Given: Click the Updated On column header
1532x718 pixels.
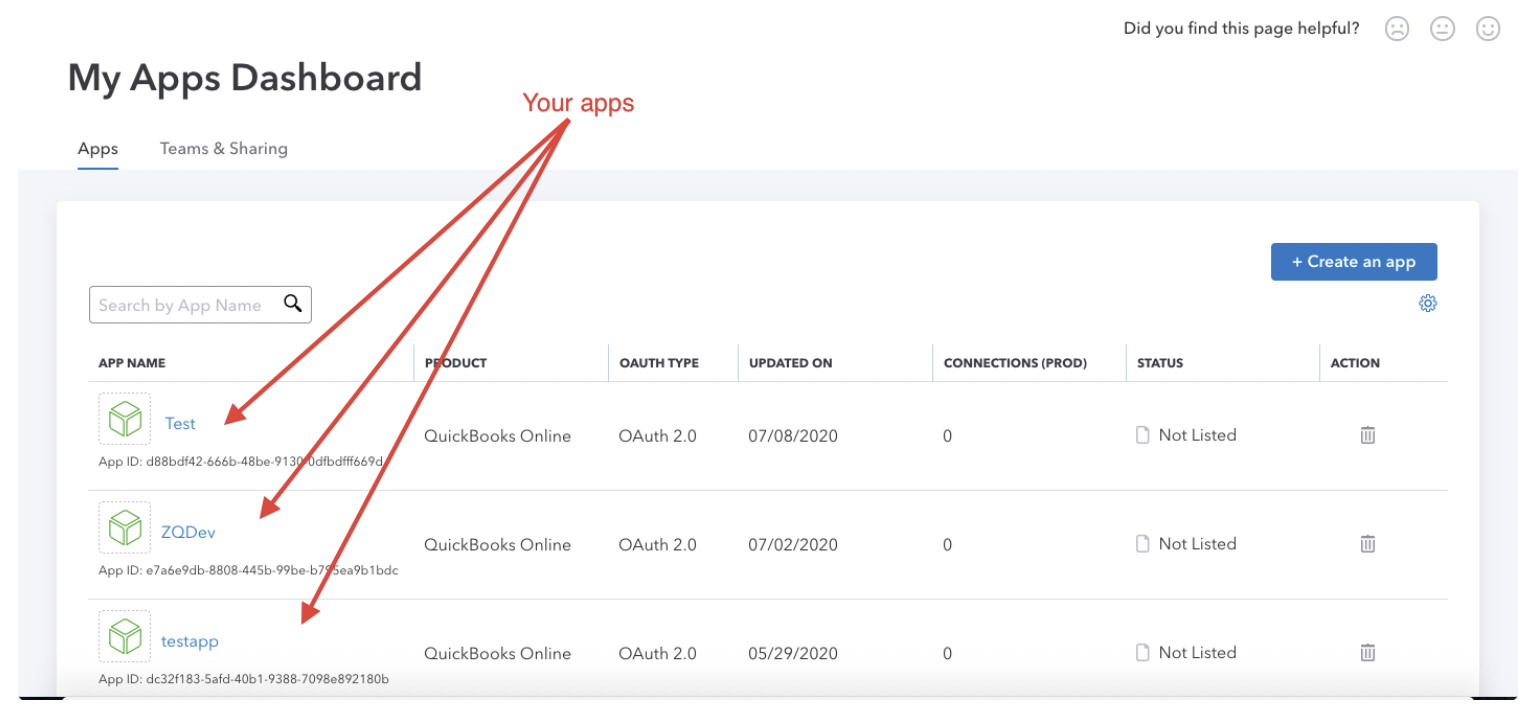Looking at the screenshot, I should [x=791, y=363].
